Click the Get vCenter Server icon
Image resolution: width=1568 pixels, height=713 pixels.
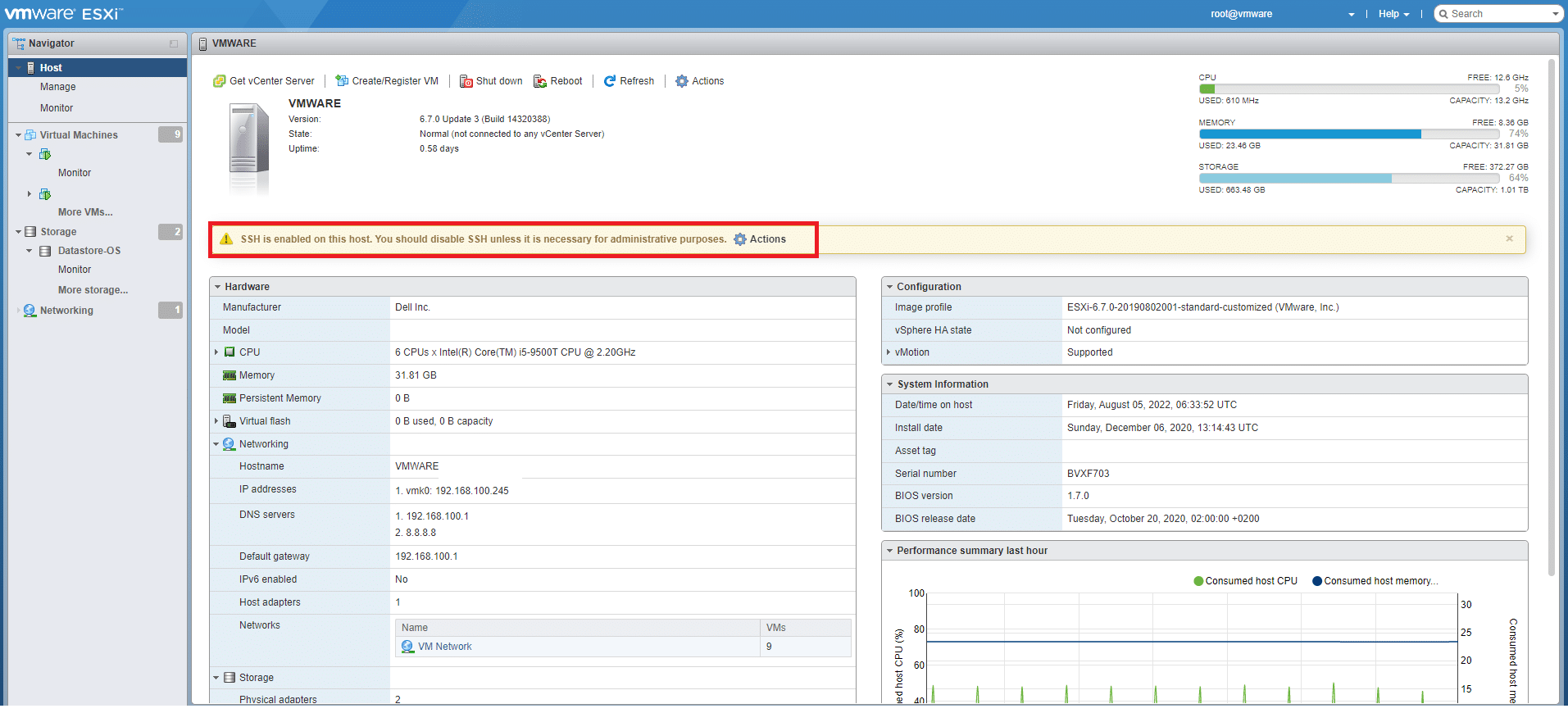[x=219, y=81]
